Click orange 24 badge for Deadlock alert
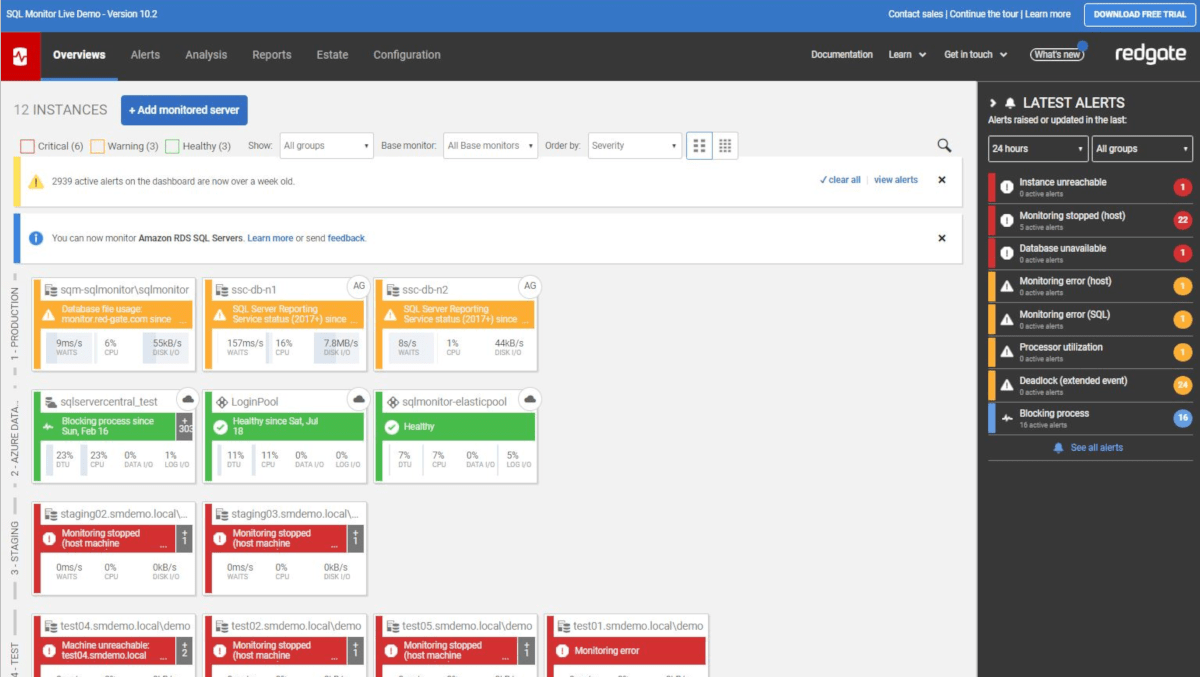The image size is (1200, 677). tap(1182, 385)
